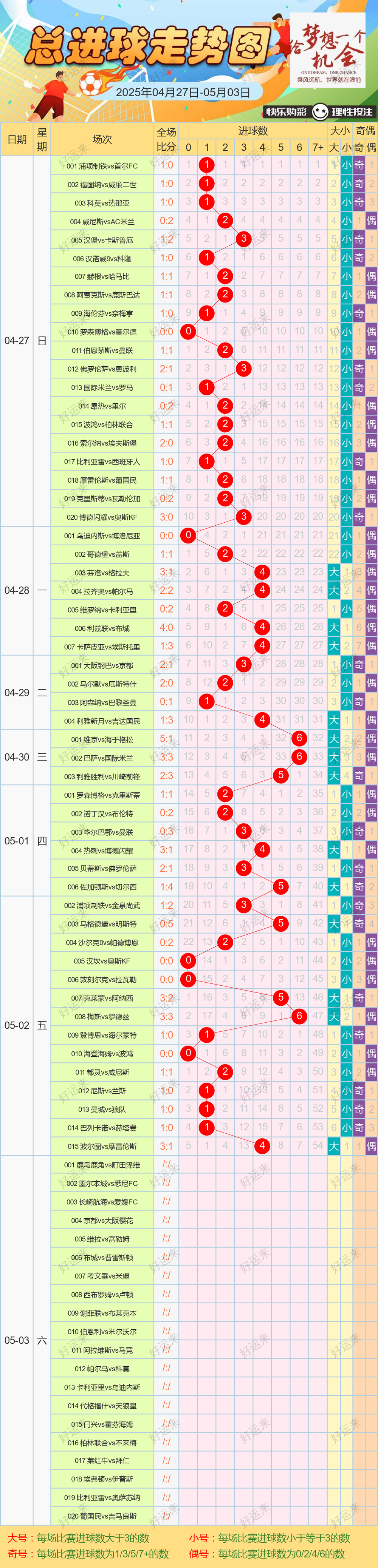Select match 003 利雅胜利vs川崎前锋
378x1568 pixels.
point(102,776)
